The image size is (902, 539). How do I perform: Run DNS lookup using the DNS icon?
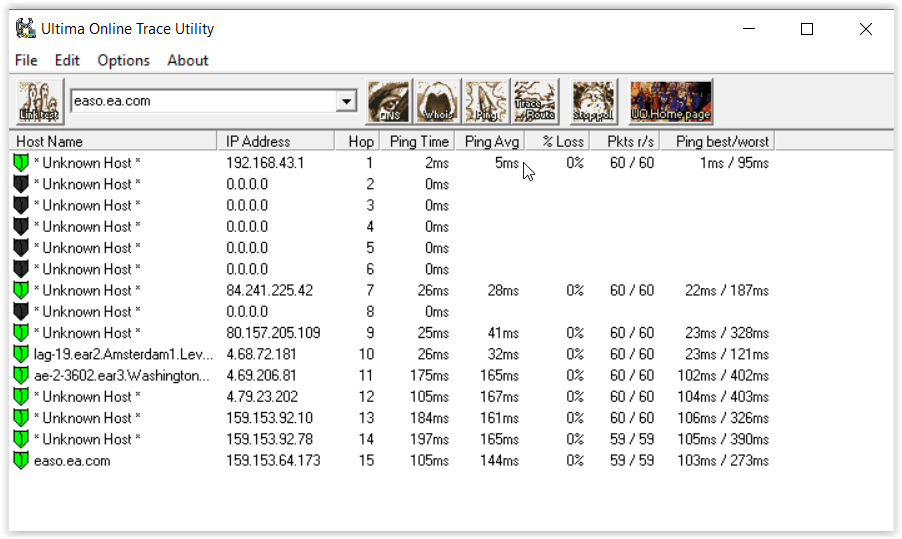[x=390, y=101]
